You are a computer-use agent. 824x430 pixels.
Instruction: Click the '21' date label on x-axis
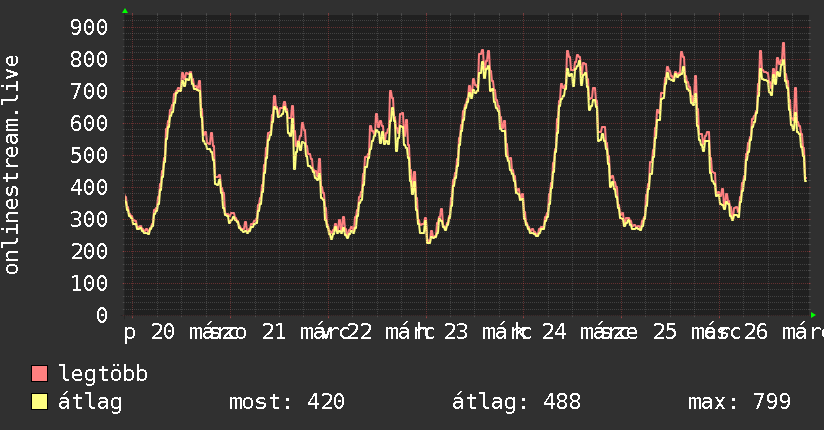[x=274, y=332]
